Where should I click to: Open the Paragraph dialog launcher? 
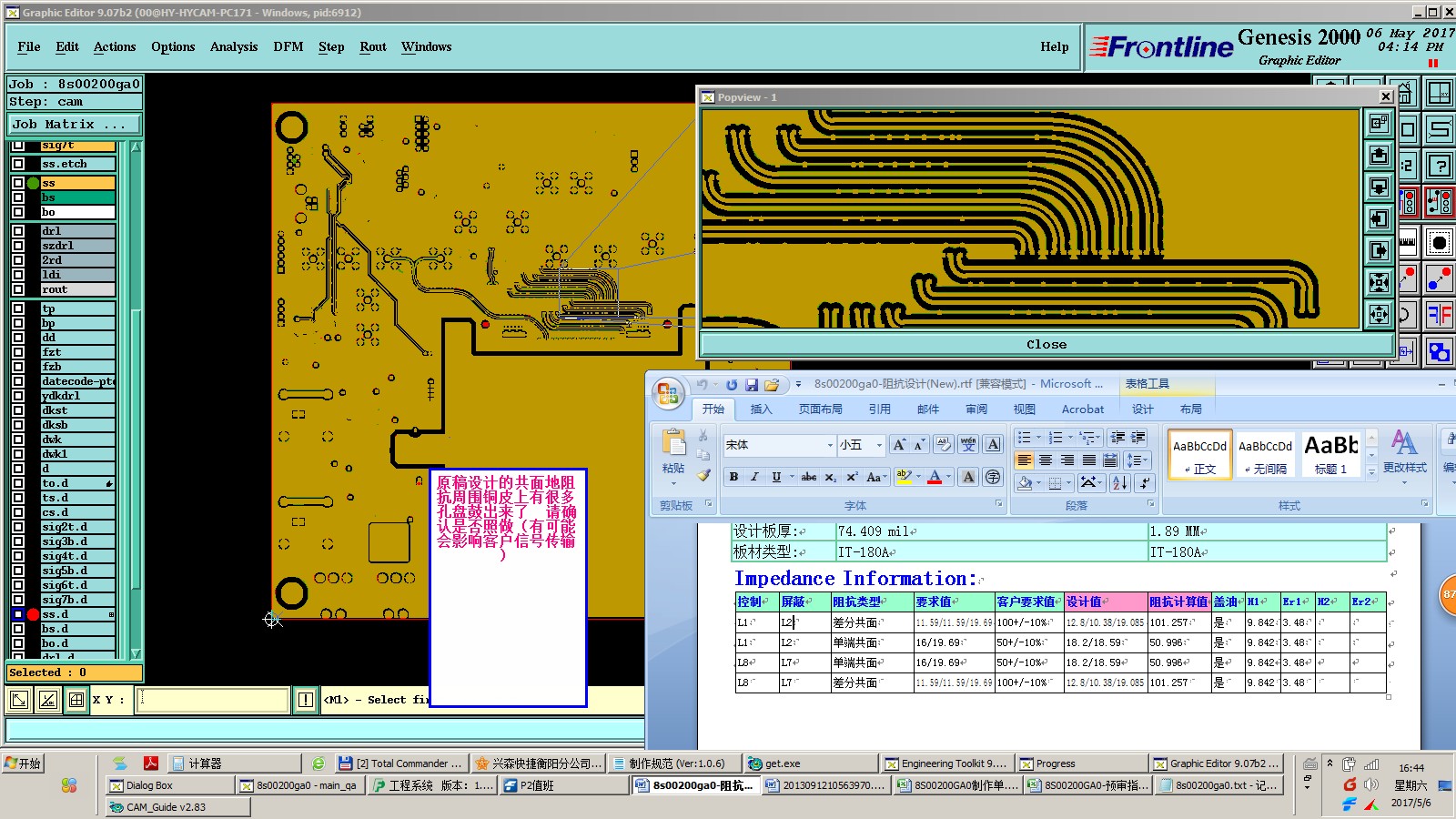(x=1150, y=503)
